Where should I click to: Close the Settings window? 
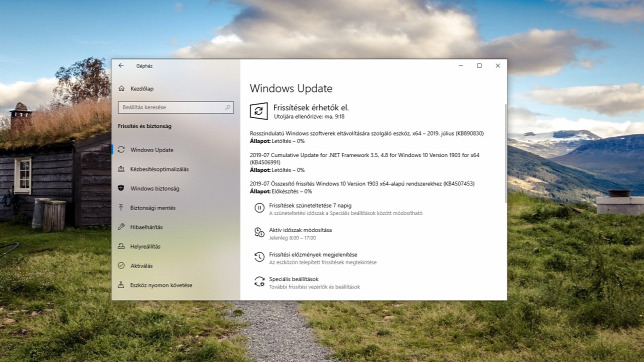coord(498,66)
